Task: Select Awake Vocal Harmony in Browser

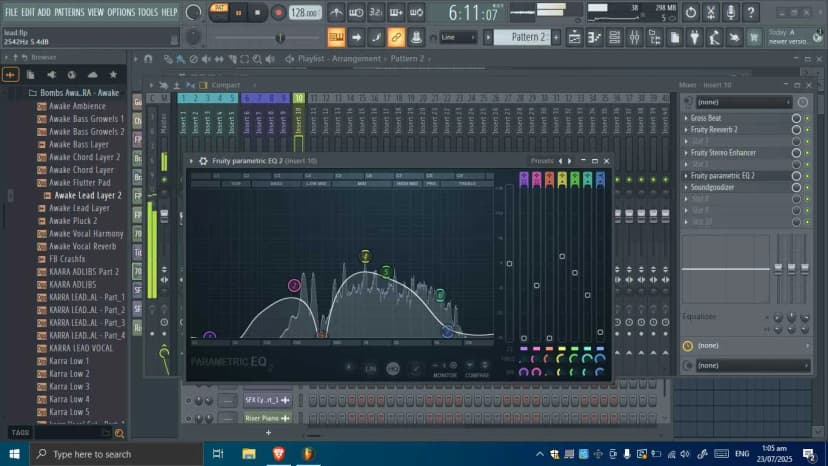Action: point(86,234)
